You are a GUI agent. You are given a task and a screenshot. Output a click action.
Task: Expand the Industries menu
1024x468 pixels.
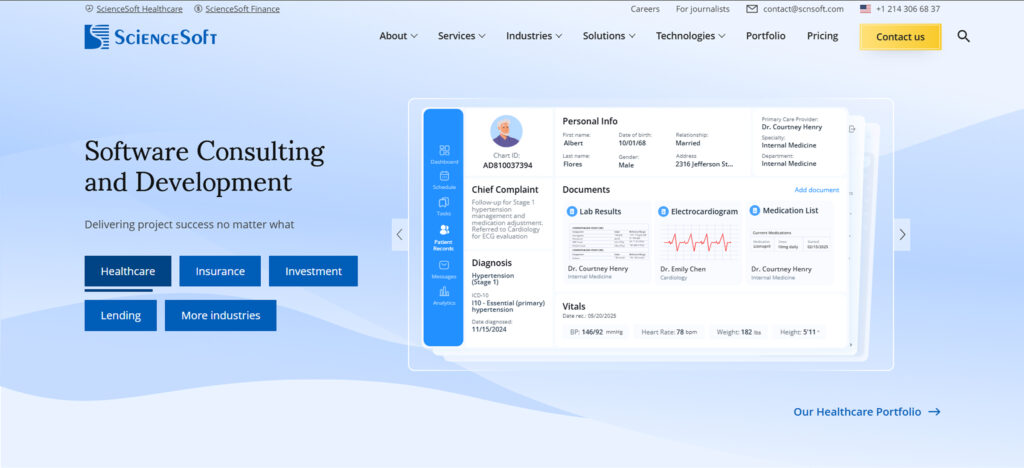(x=534, y=37)
